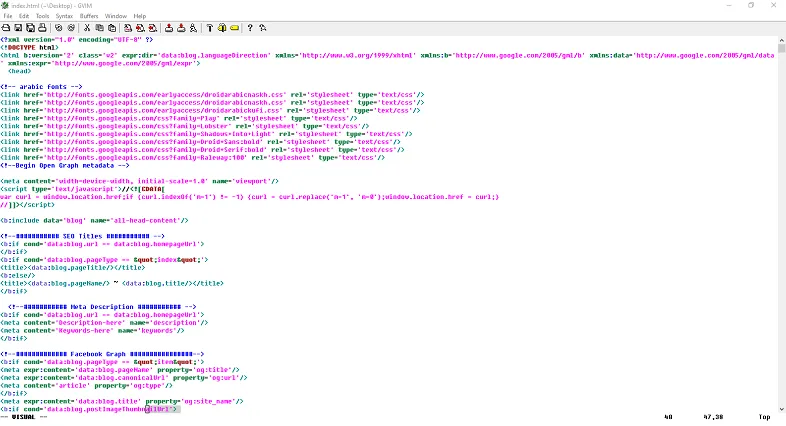Viewport: 786px width, 426px height.
Task: Click the opening head tag line
Action: click(x=20, y=71)
